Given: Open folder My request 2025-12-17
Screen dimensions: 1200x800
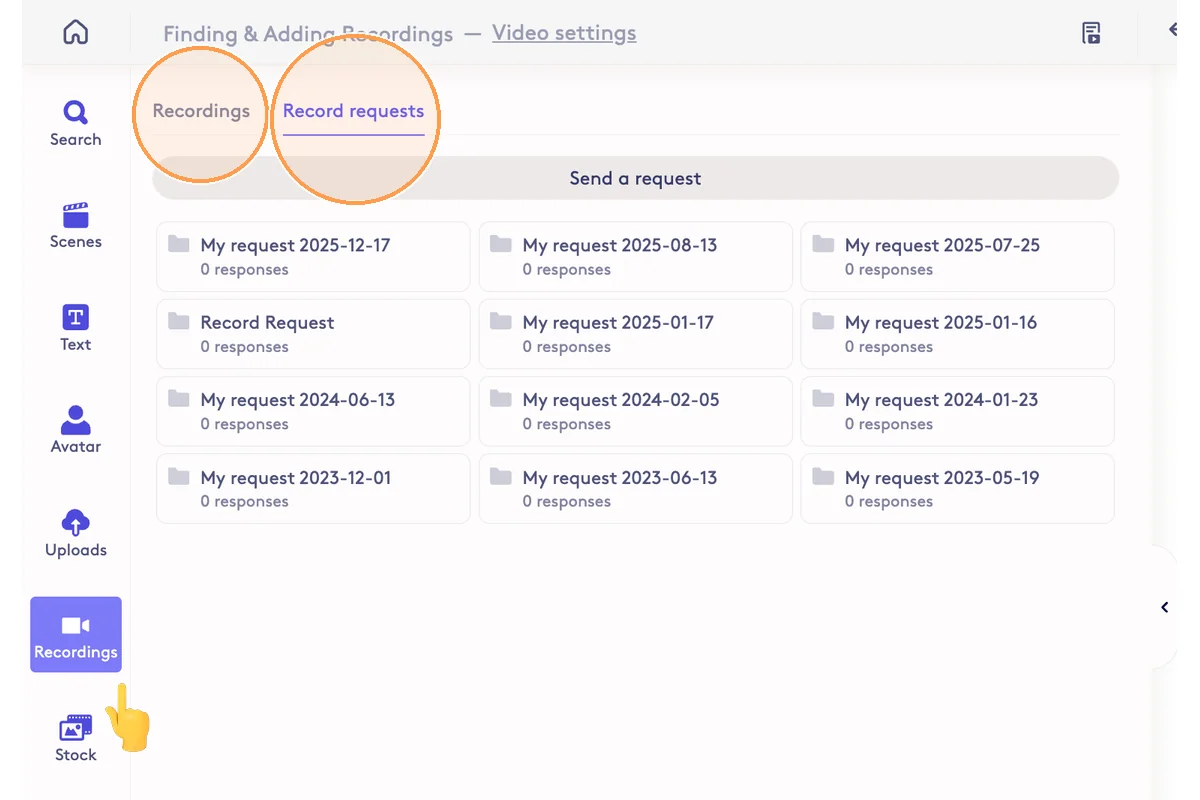Looking at the screenshot, I should [x=313, y=257].
